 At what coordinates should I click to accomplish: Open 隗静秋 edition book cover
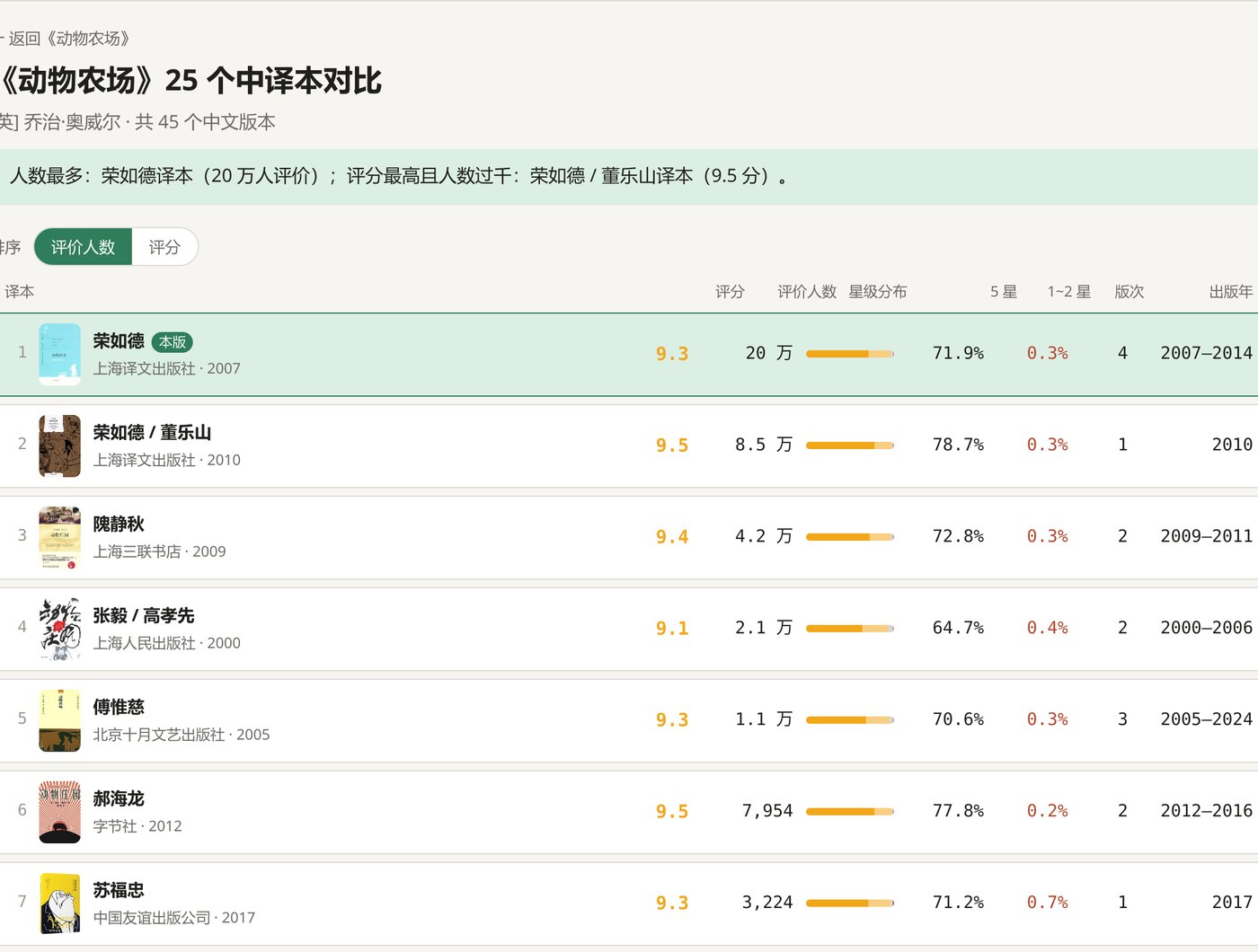coord(60,538)
